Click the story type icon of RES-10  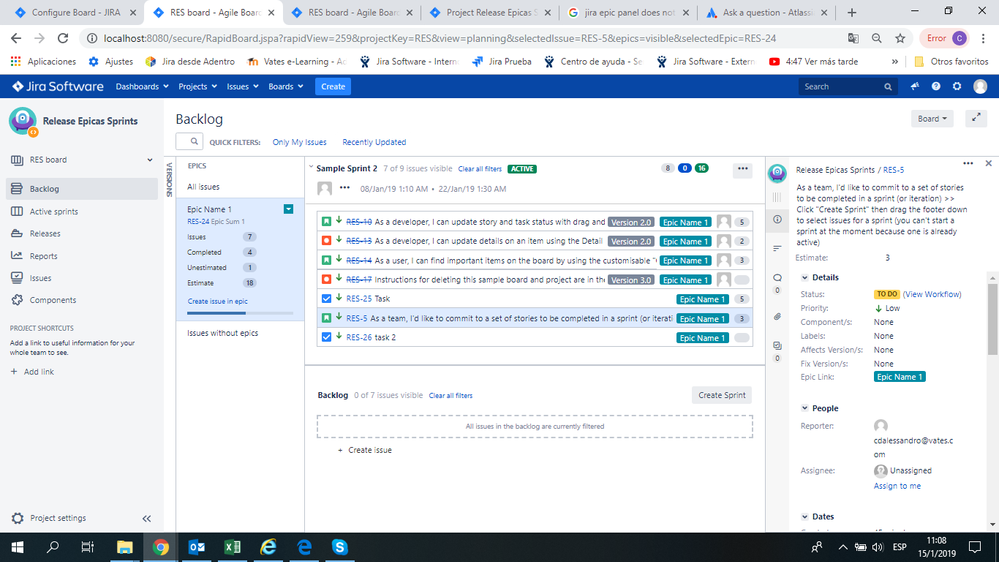[326, 222]
